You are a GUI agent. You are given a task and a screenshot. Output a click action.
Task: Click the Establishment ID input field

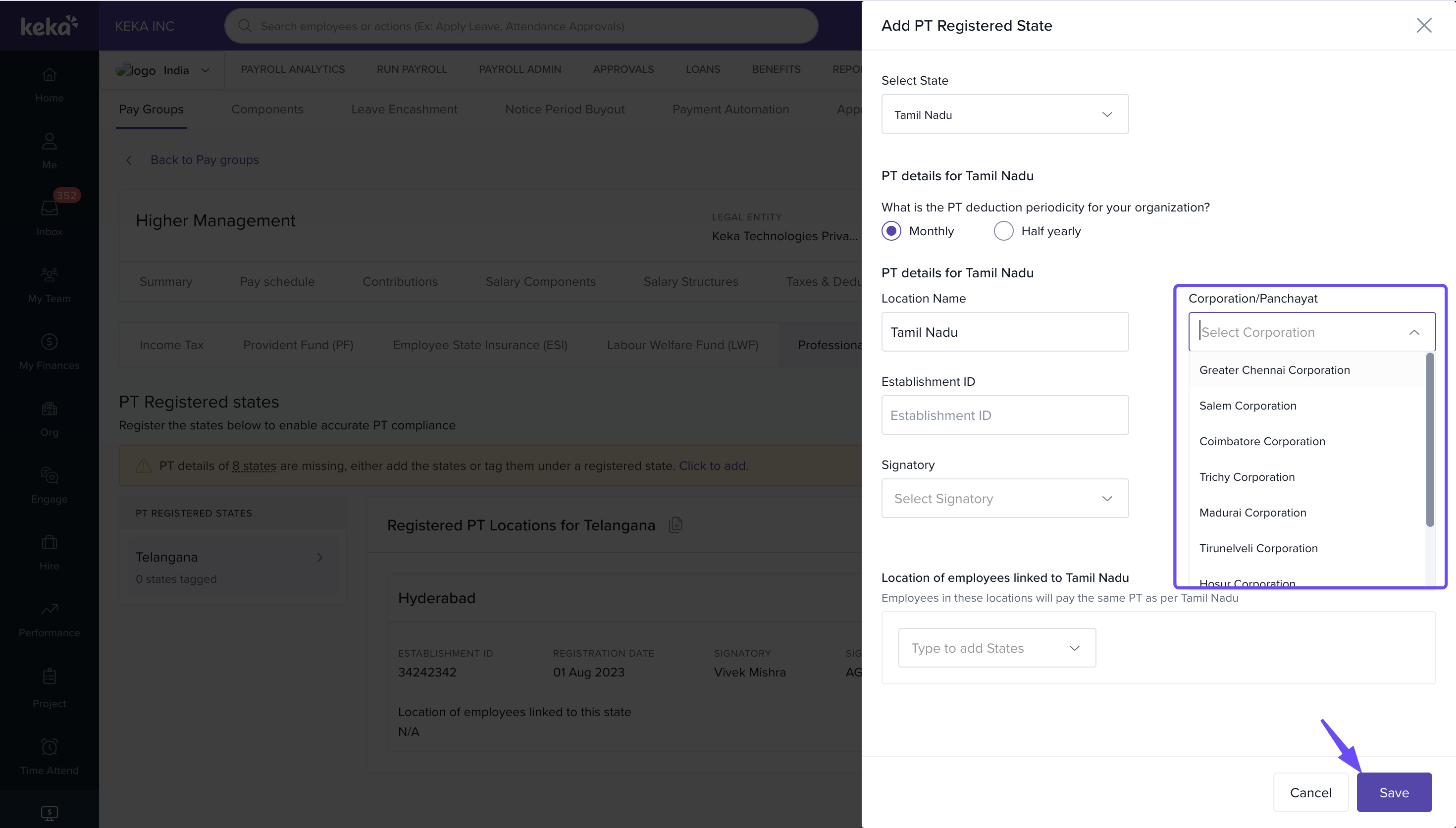point(1004,415)
